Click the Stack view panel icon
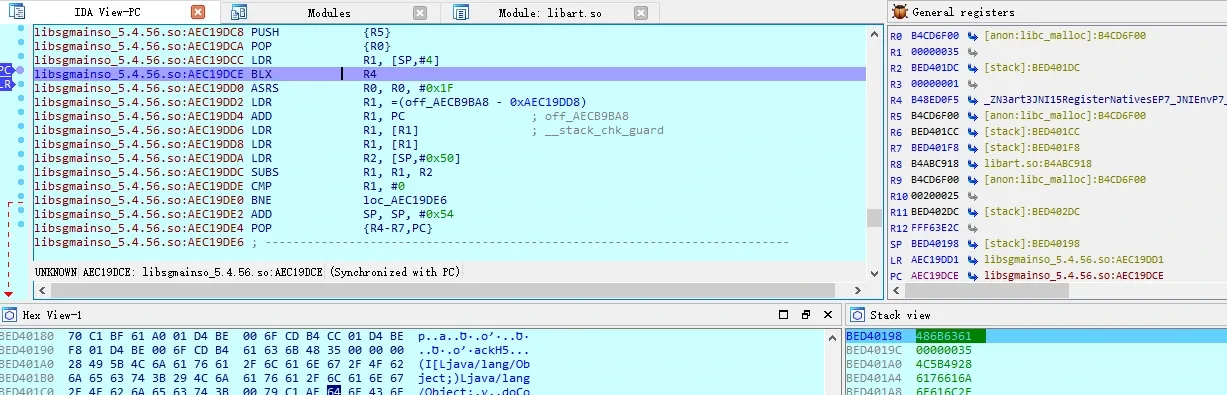 point(856,315)
